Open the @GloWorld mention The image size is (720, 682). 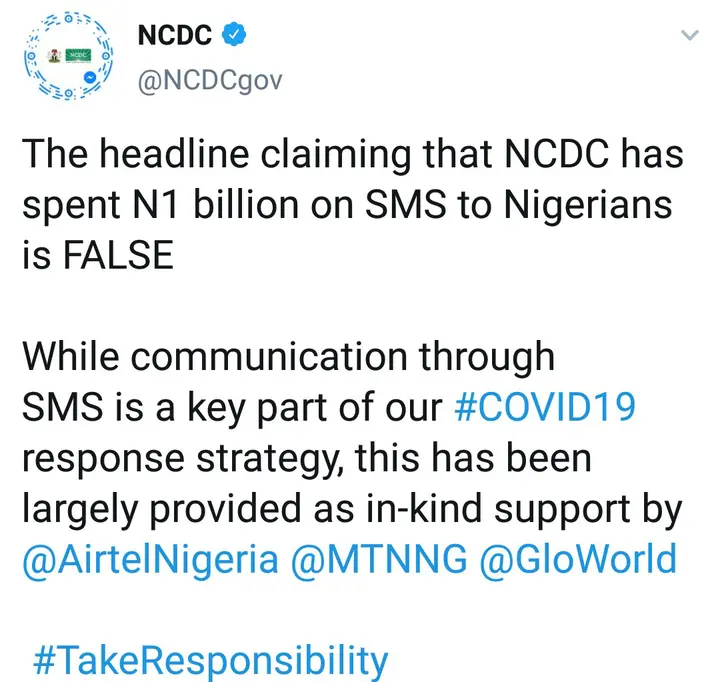tap(578, 559)
